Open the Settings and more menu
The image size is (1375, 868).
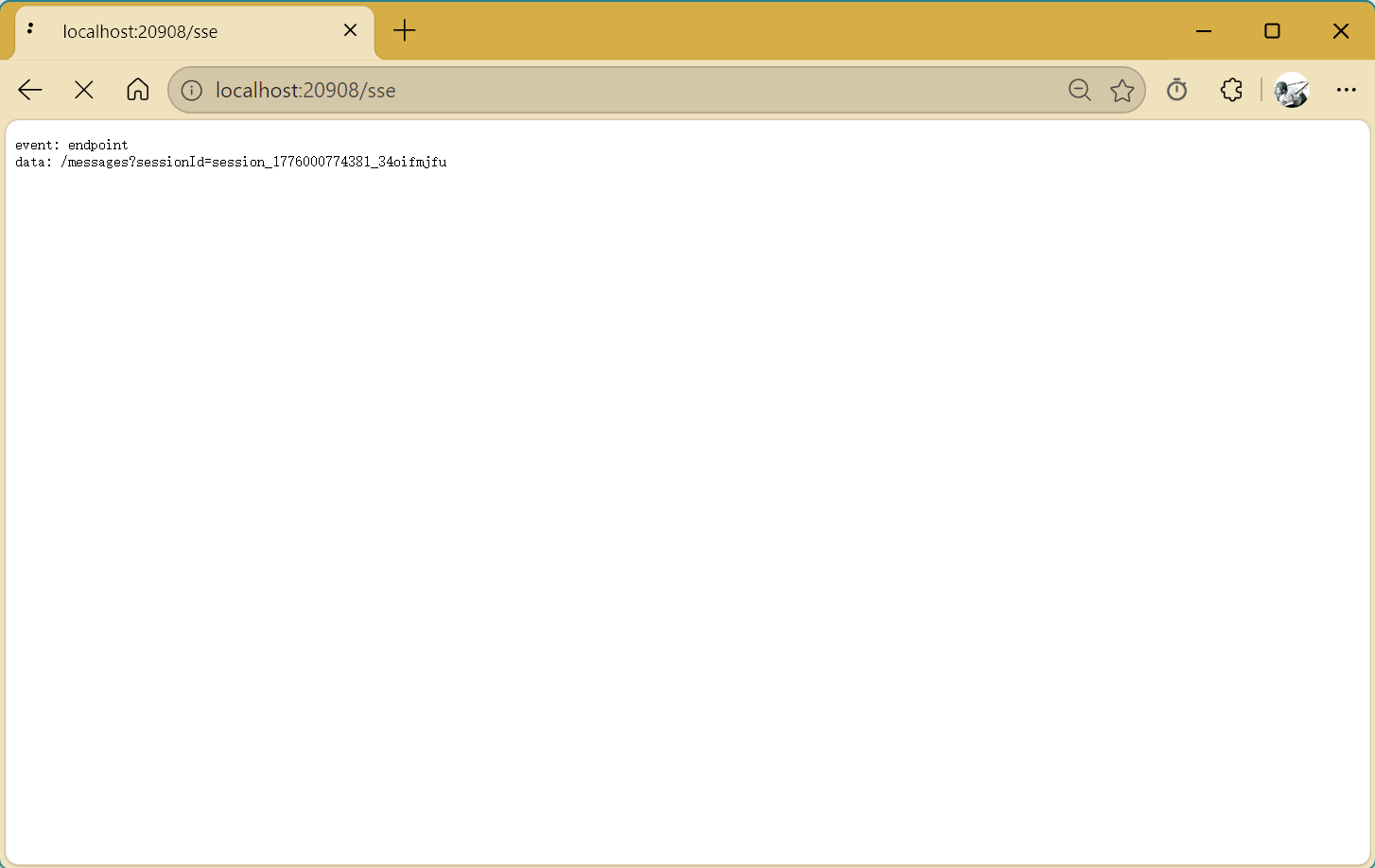pyautogui.click(x=1347, y=90)
